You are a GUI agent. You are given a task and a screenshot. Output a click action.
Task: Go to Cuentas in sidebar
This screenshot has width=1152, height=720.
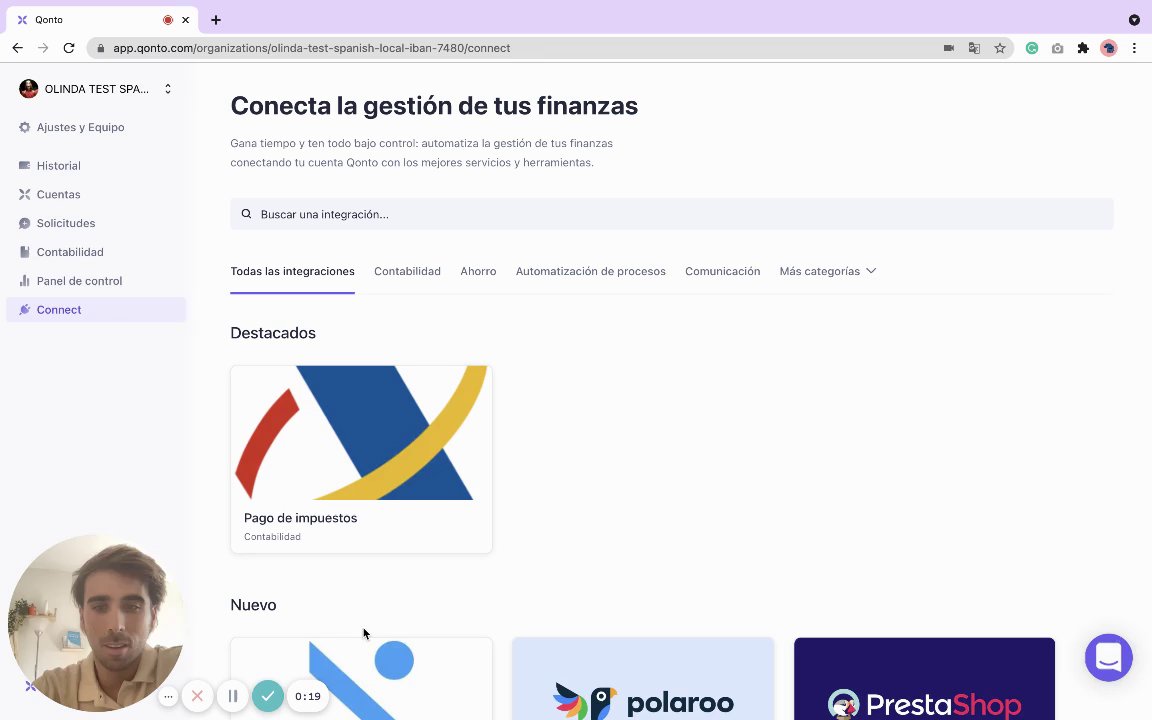click(x=58, y=194)
